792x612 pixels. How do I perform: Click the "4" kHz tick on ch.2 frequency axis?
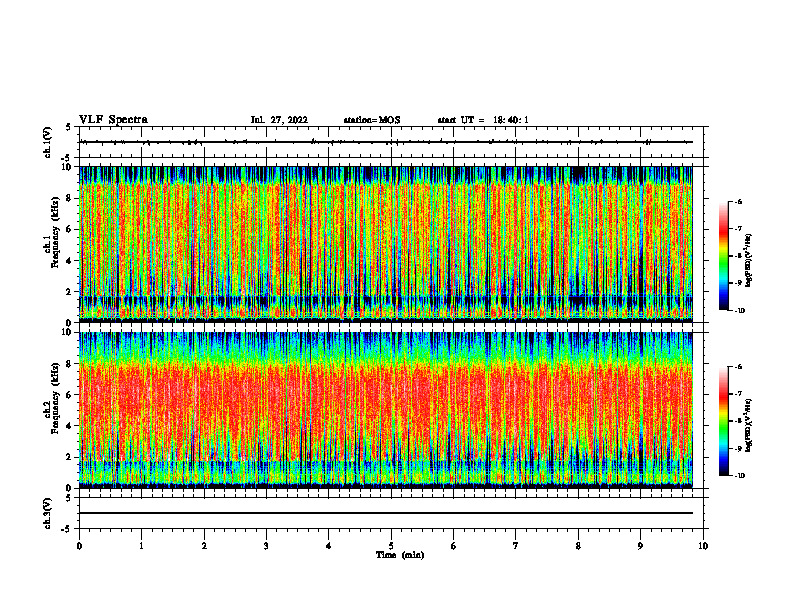(70, 426)
